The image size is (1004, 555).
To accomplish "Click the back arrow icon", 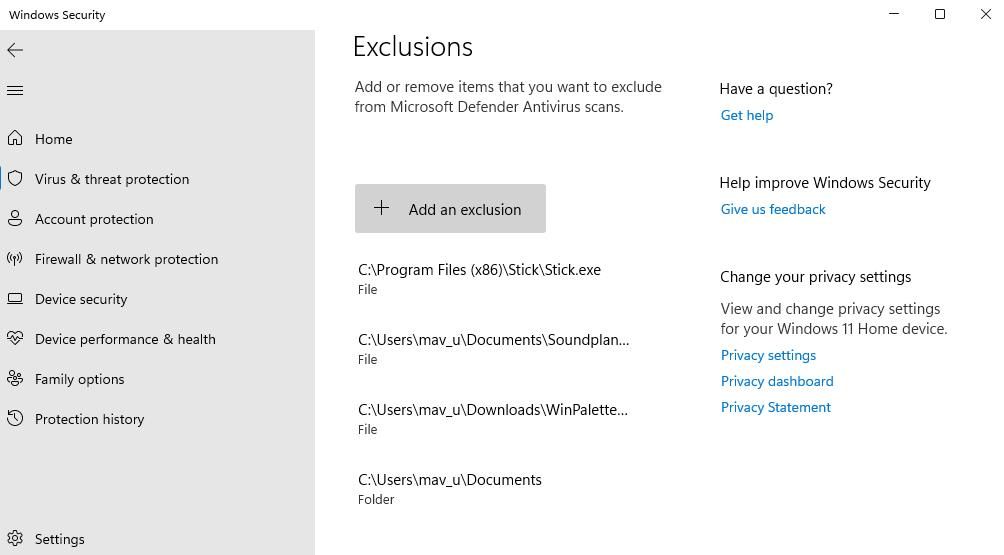I will [x=15, y=50].
